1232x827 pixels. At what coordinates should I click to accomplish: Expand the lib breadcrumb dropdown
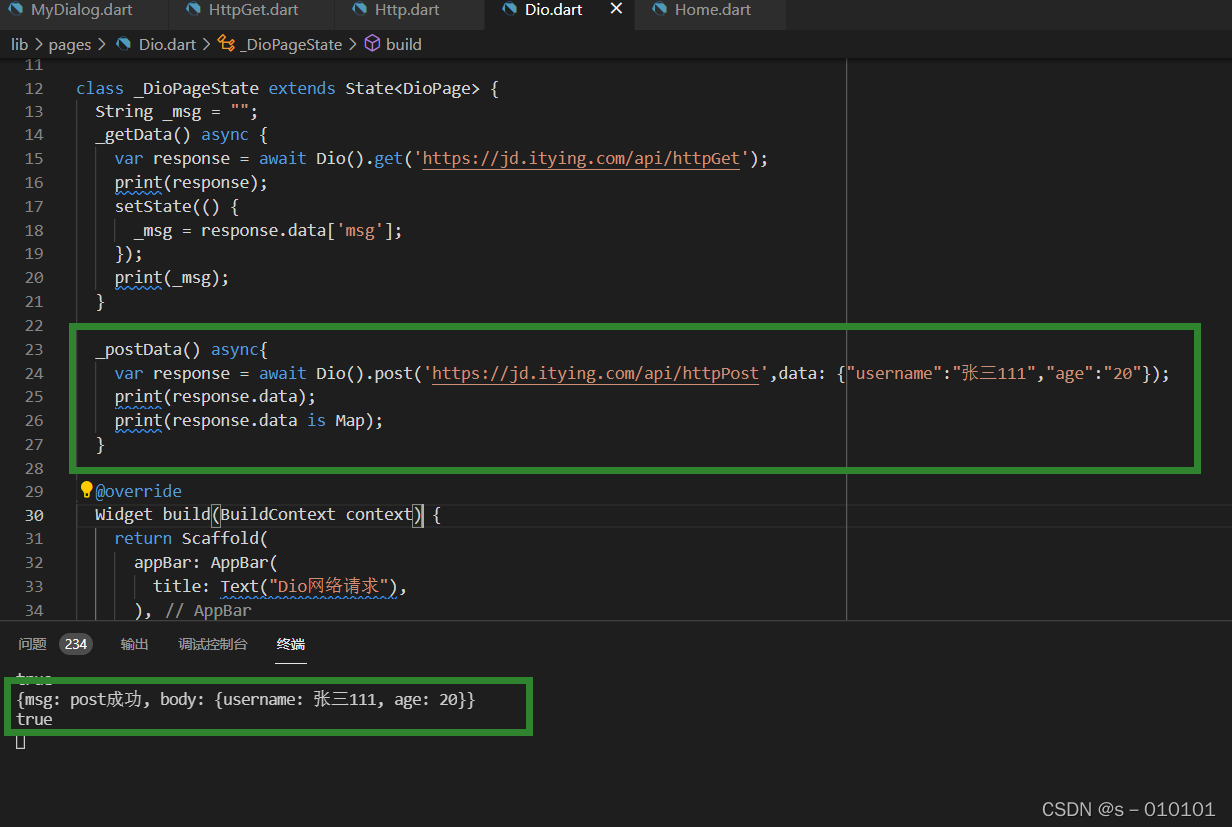[x=19, y=44]
